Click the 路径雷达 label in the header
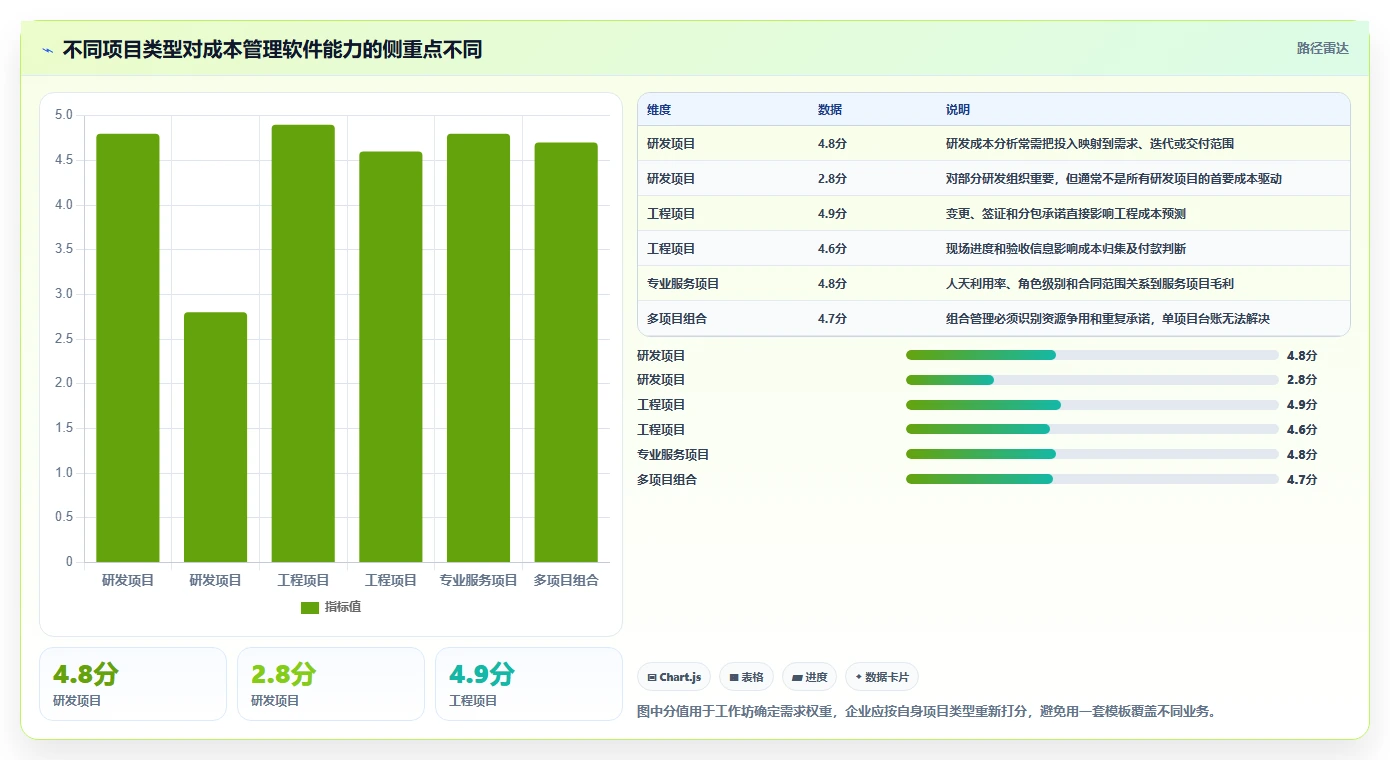The image size is (1390, 760). [x=1322, y=48]
